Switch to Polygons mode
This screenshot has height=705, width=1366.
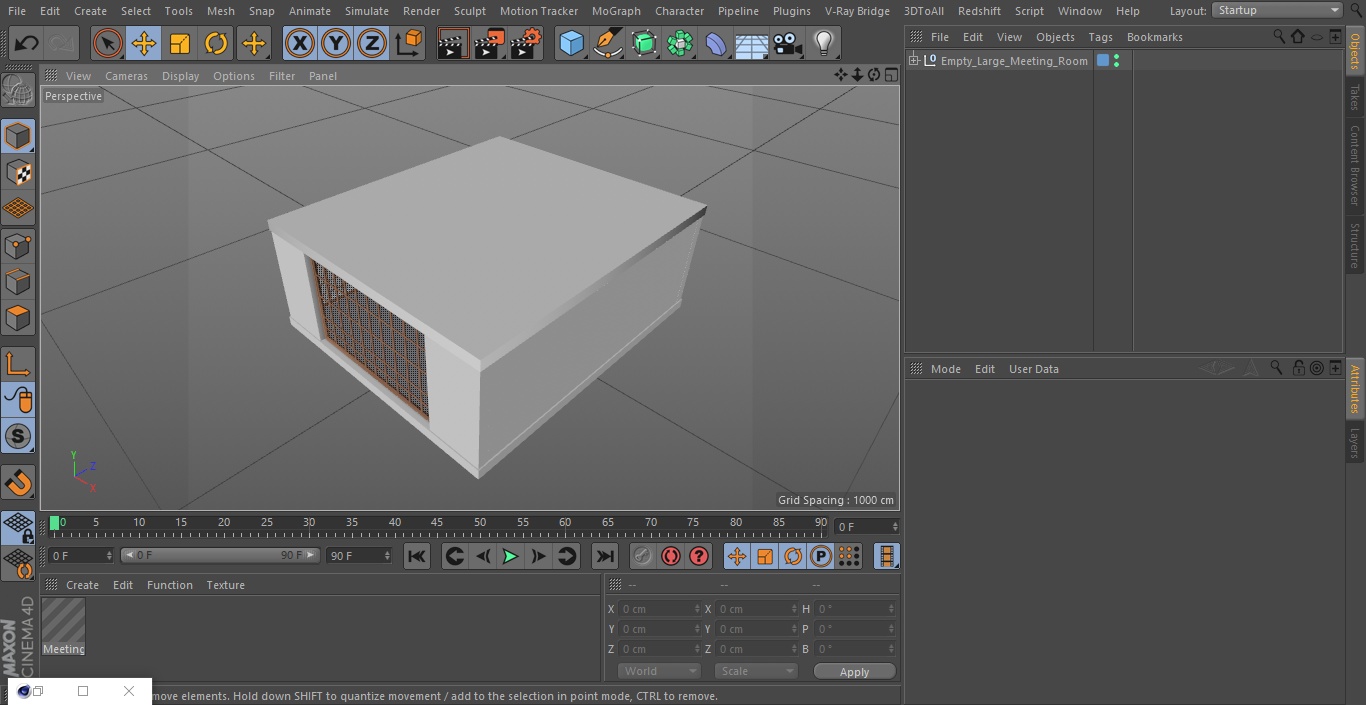click(x=18, y=318)
